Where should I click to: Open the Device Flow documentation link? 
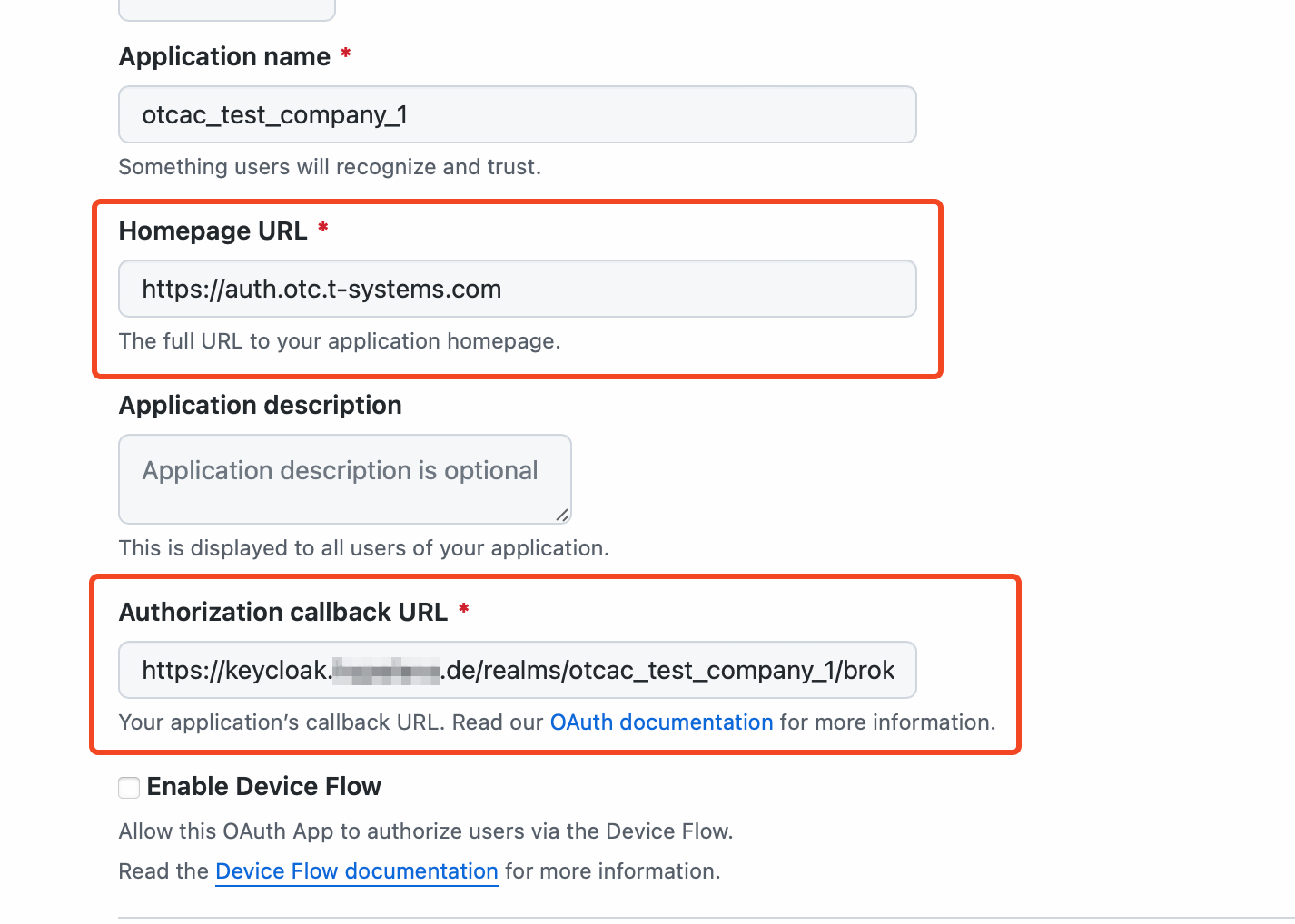356,871
